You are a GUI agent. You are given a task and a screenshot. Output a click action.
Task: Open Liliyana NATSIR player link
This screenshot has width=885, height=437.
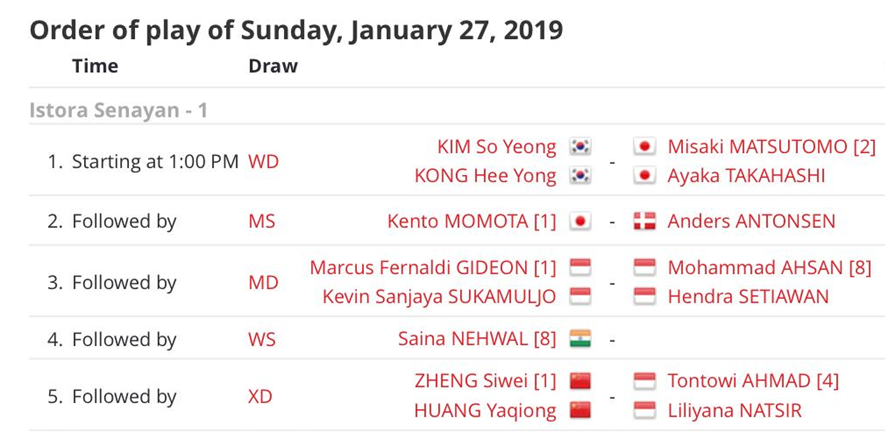pos(734,410)
